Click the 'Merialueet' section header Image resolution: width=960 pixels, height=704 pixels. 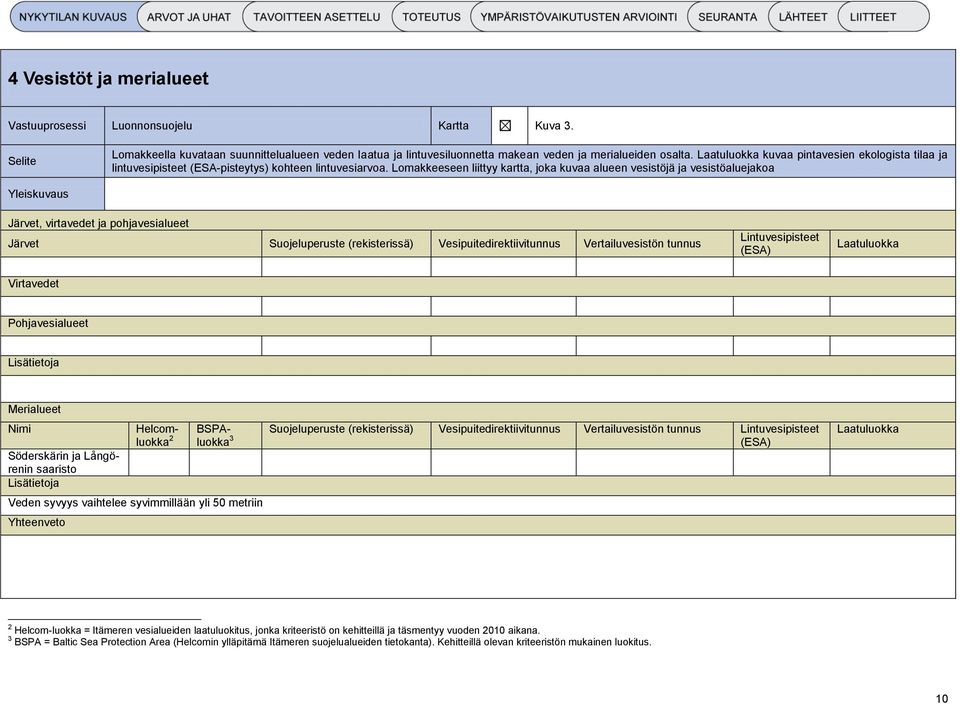(34, 409)
